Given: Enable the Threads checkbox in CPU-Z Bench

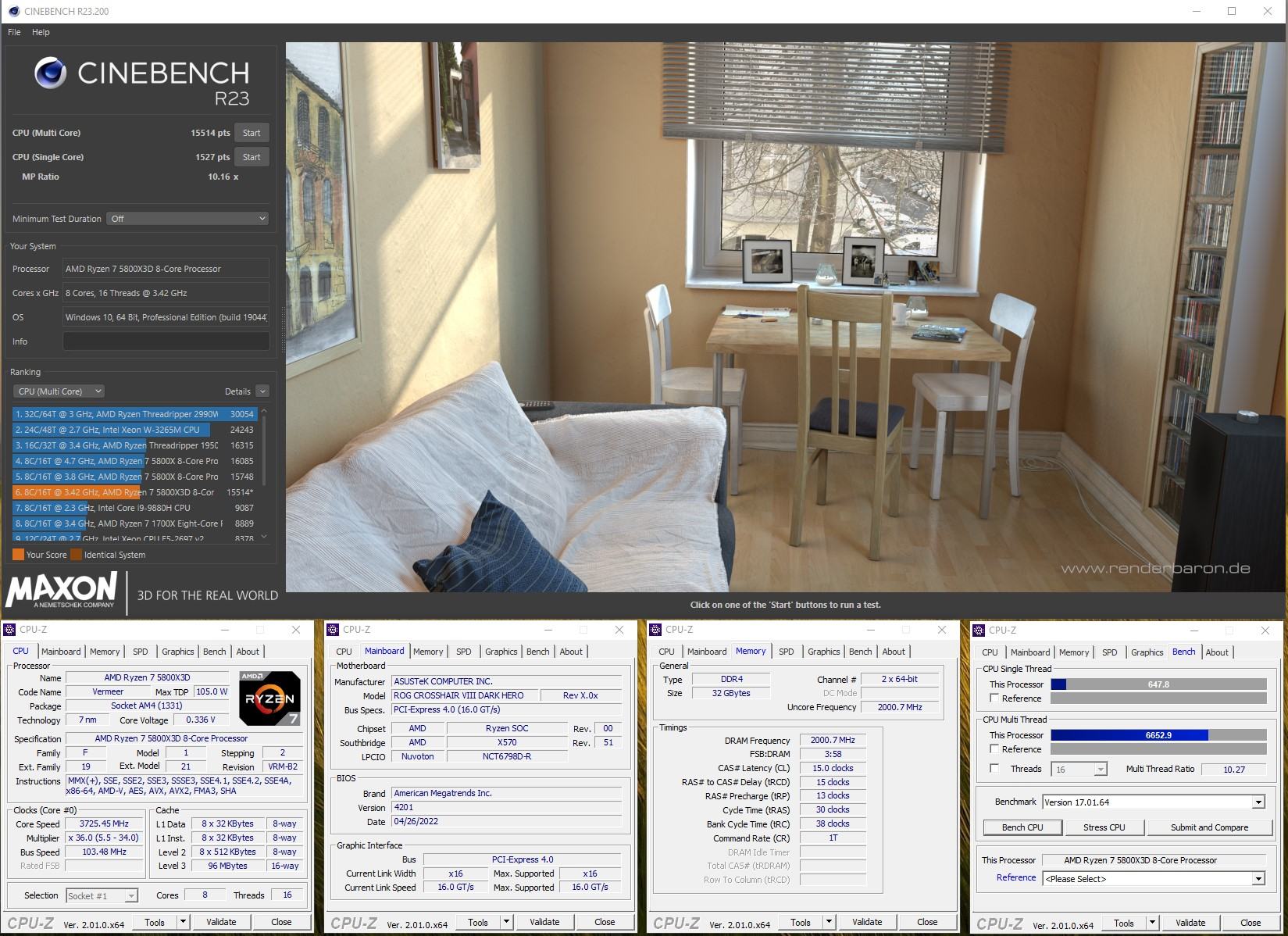Looking at the screenshot, I should [x=994, y=768].
